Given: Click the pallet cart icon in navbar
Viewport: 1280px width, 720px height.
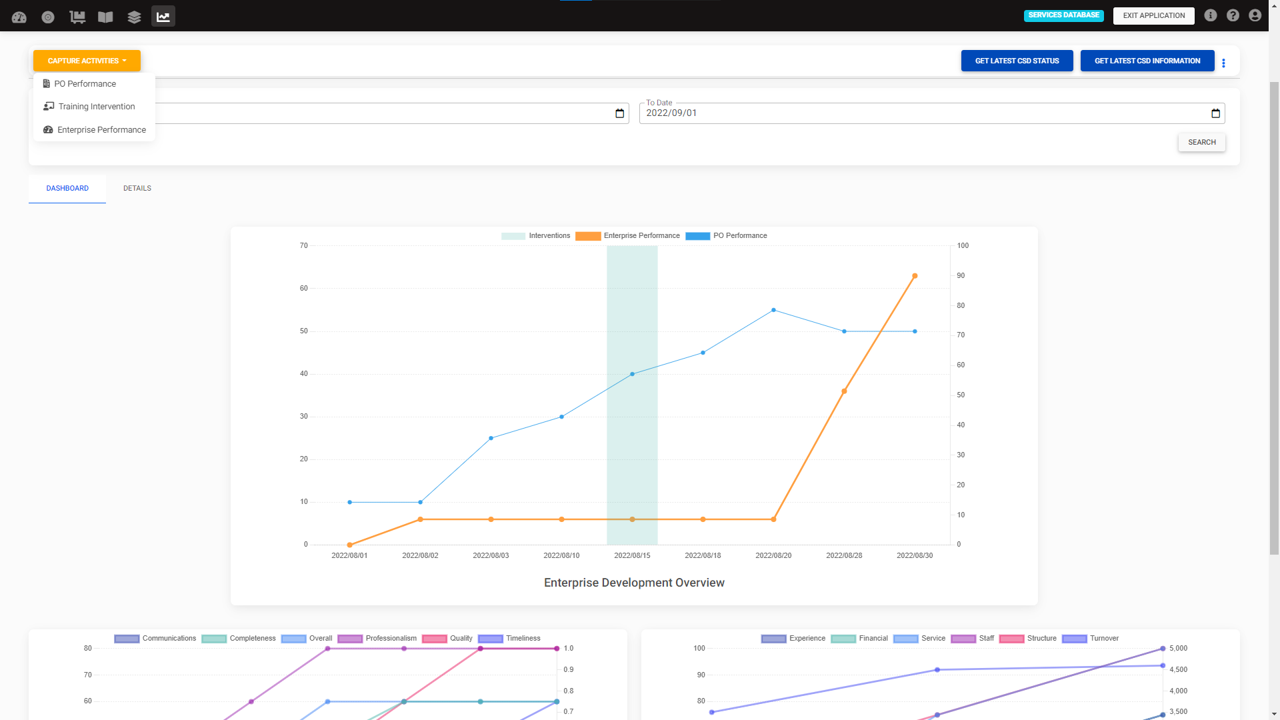Looking at the screenshot, I should [77, 16].
